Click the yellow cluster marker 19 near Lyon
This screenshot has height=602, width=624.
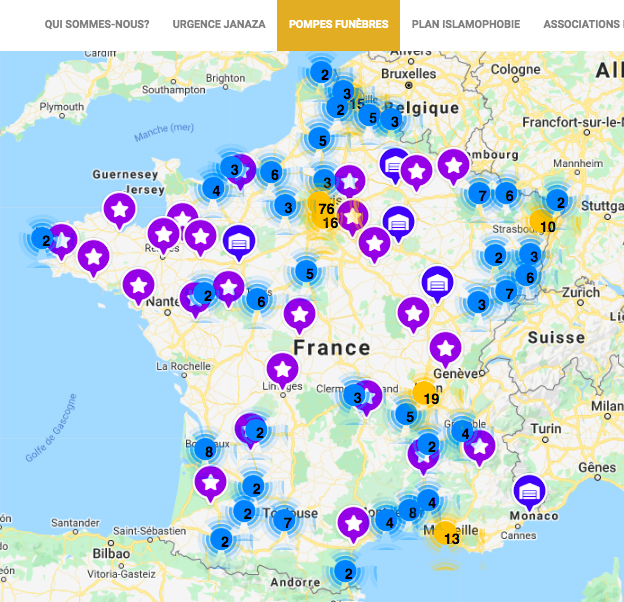coord(425,394)
